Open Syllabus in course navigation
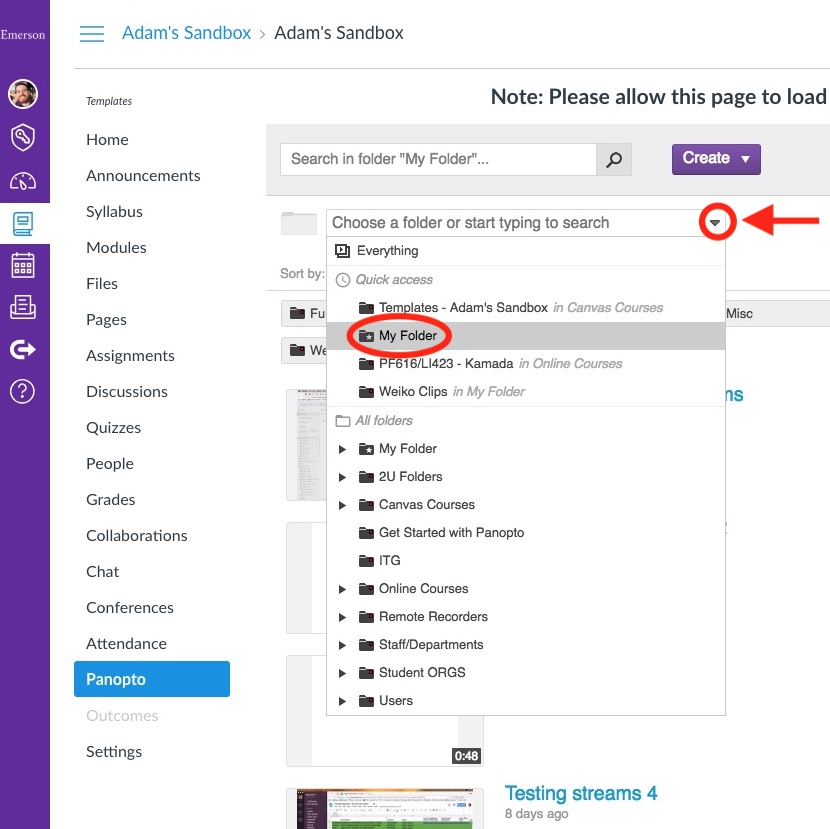 [x=114, y=212]
